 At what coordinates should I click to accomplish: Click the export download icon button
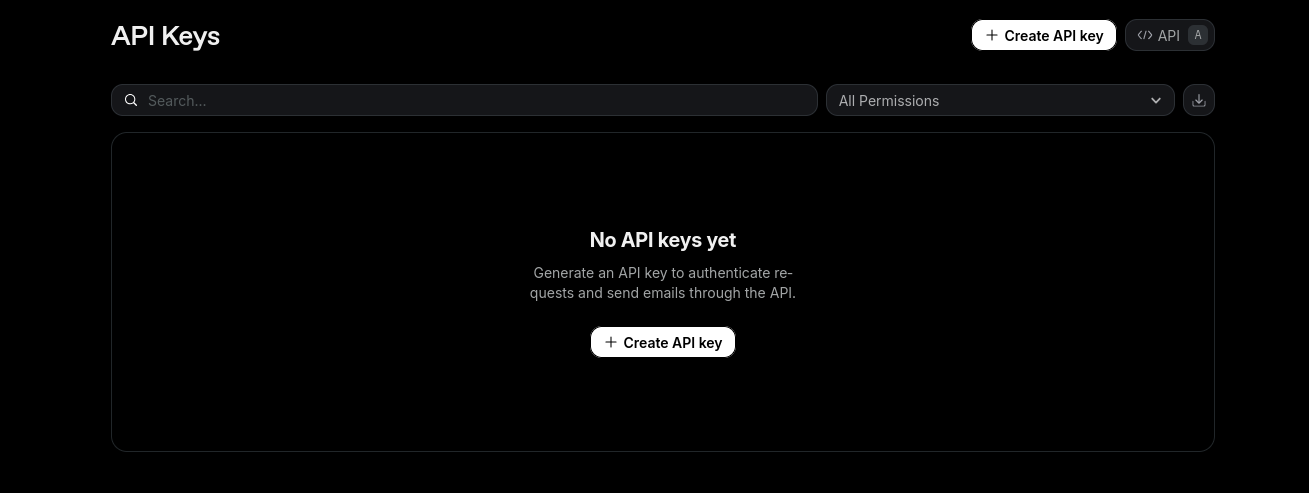coord(1198,100)
